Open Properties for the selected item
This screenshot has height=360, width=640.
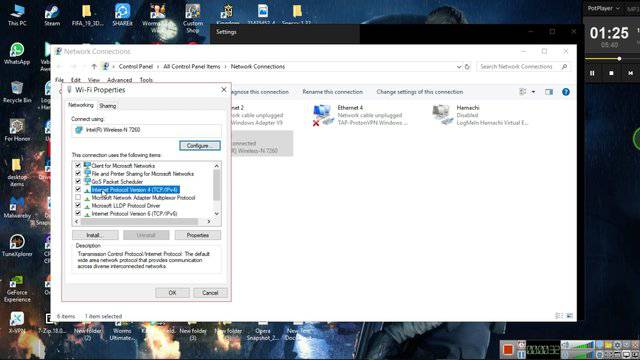[x=198, y=236]
